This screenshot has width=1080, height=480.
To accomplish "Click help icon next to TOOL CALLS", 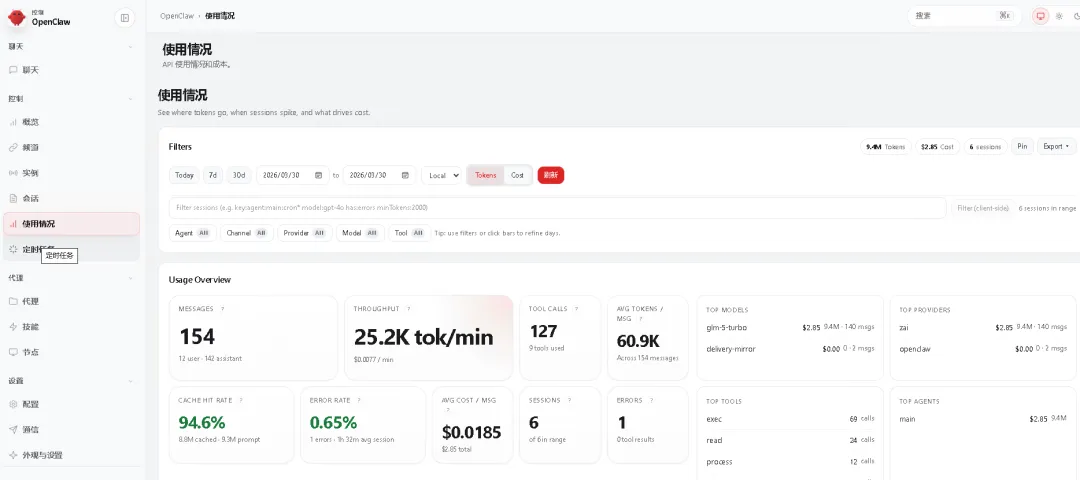I will (x=576, y=309).
